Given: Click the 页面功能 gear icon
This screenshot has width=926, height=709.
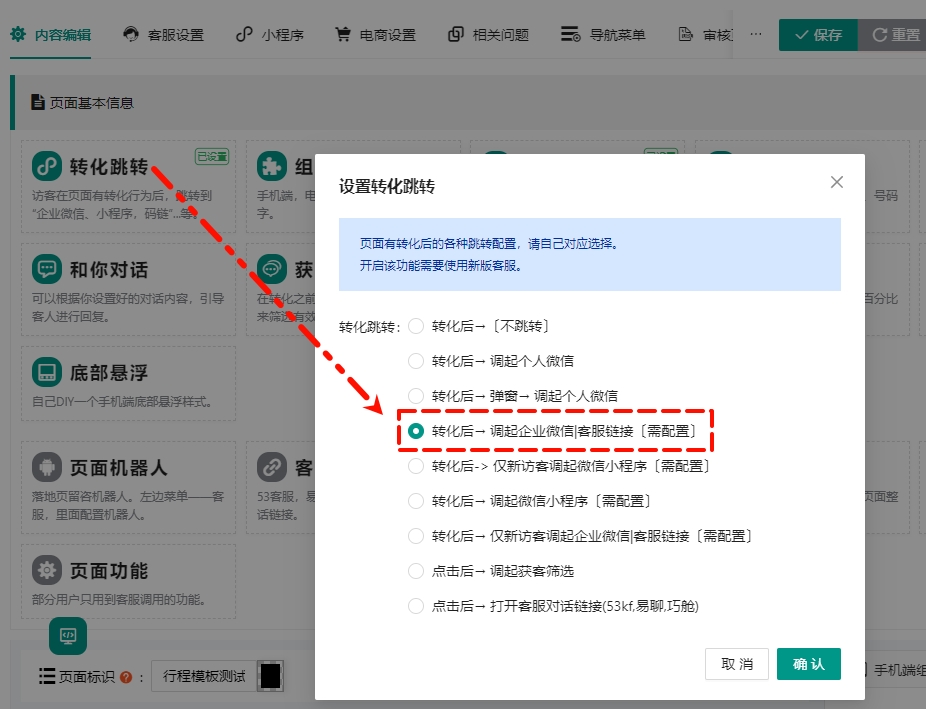Looking at the screenshot, I should [x=46, y=571].
